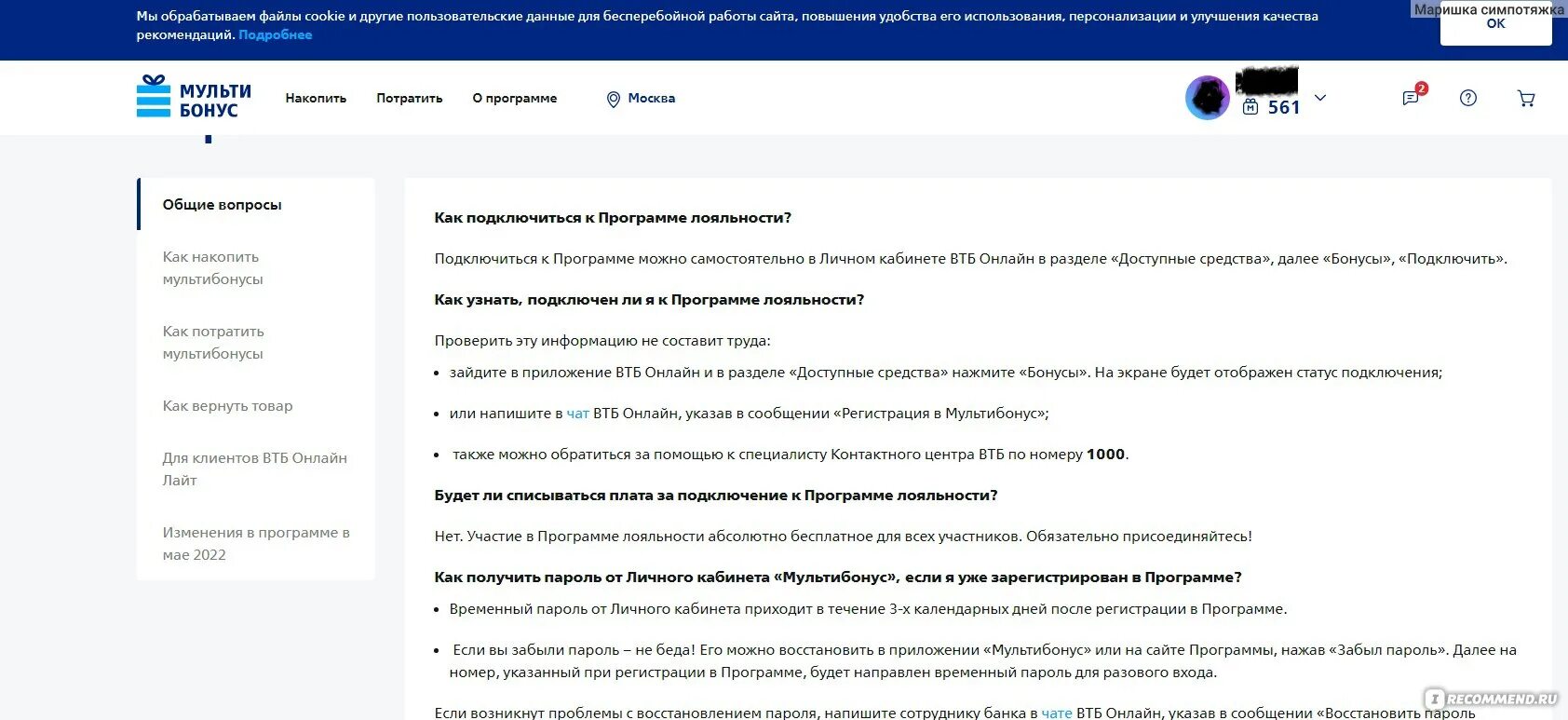Expand the account dropdown chevron
The image size is (1568, 720).
click(1319, 98)
